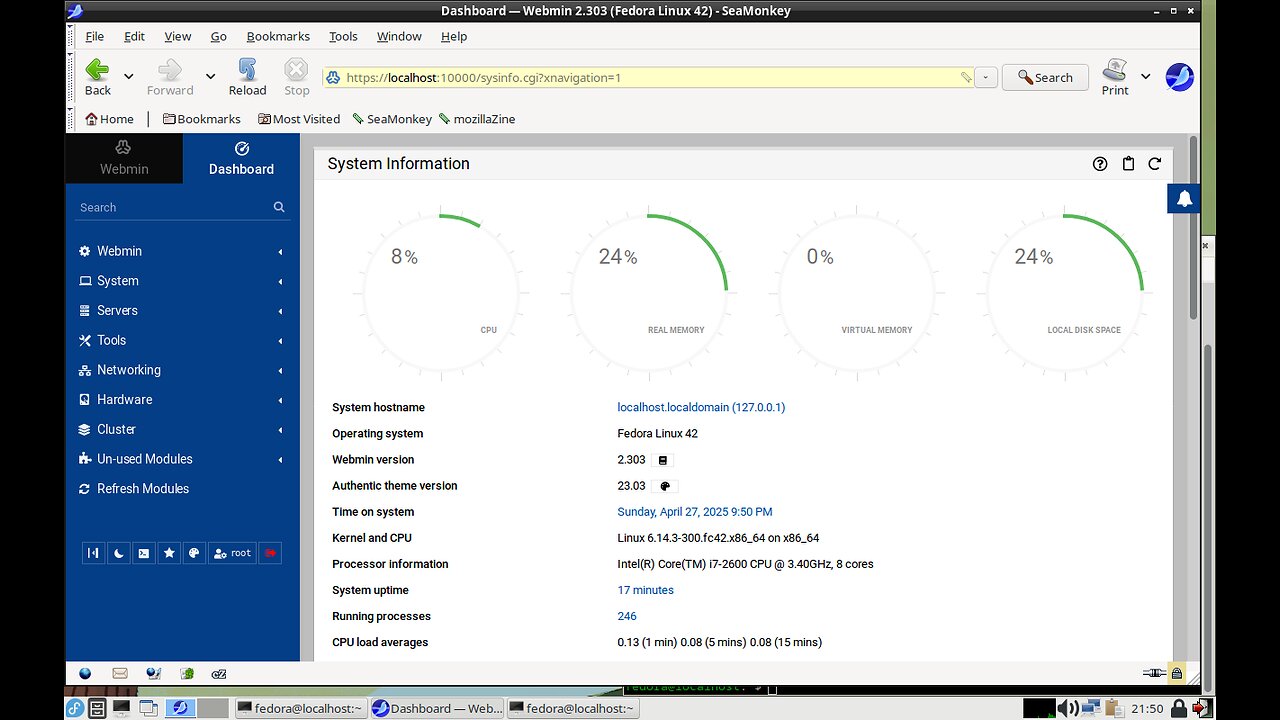The image size is (1280, 720).
Task: Click the SeaMonkey Back button
Action: pyautogui.click(x=97, y=77)
